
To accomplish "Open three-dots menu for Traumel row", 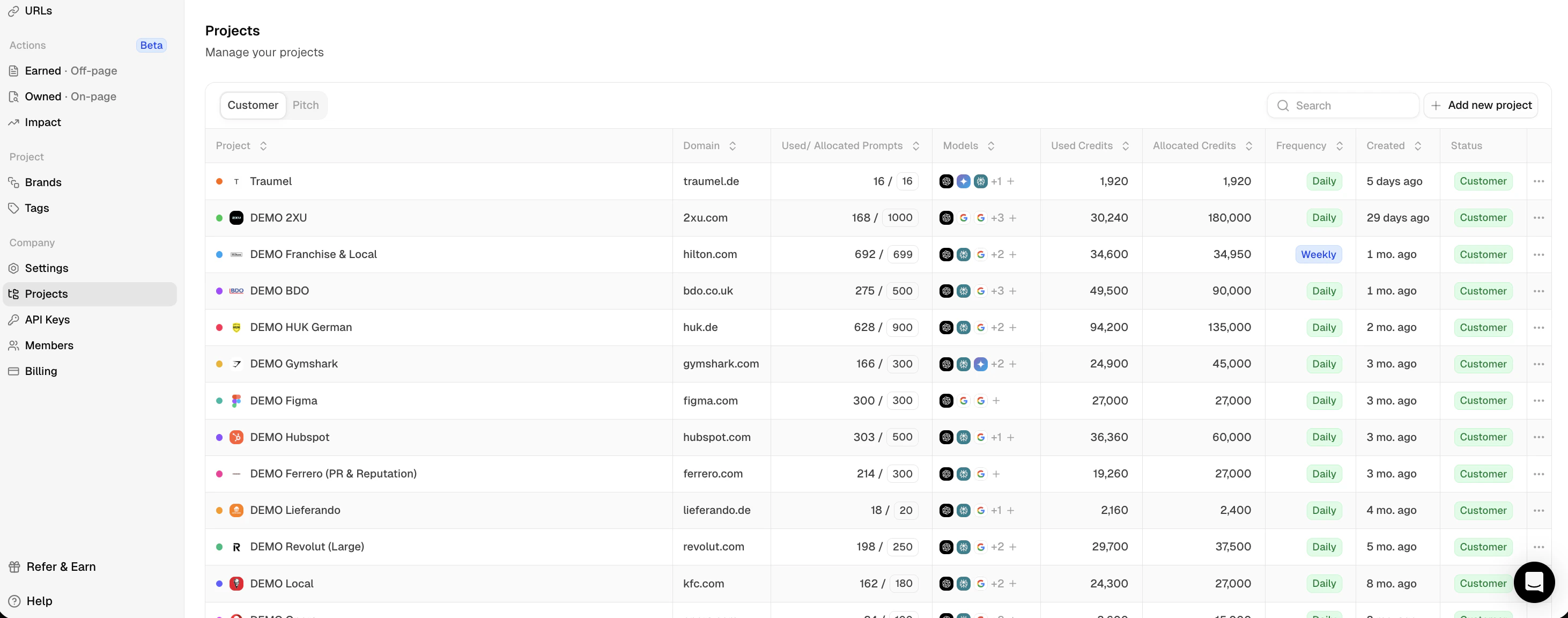I will pos(1538,181).
